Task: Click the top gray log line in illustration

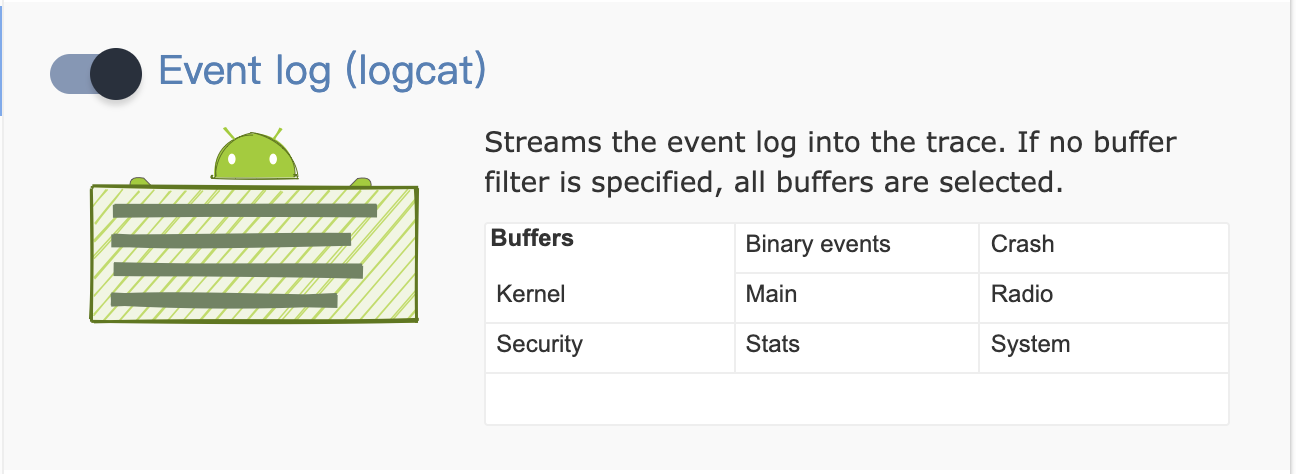Action: [244, 211]
